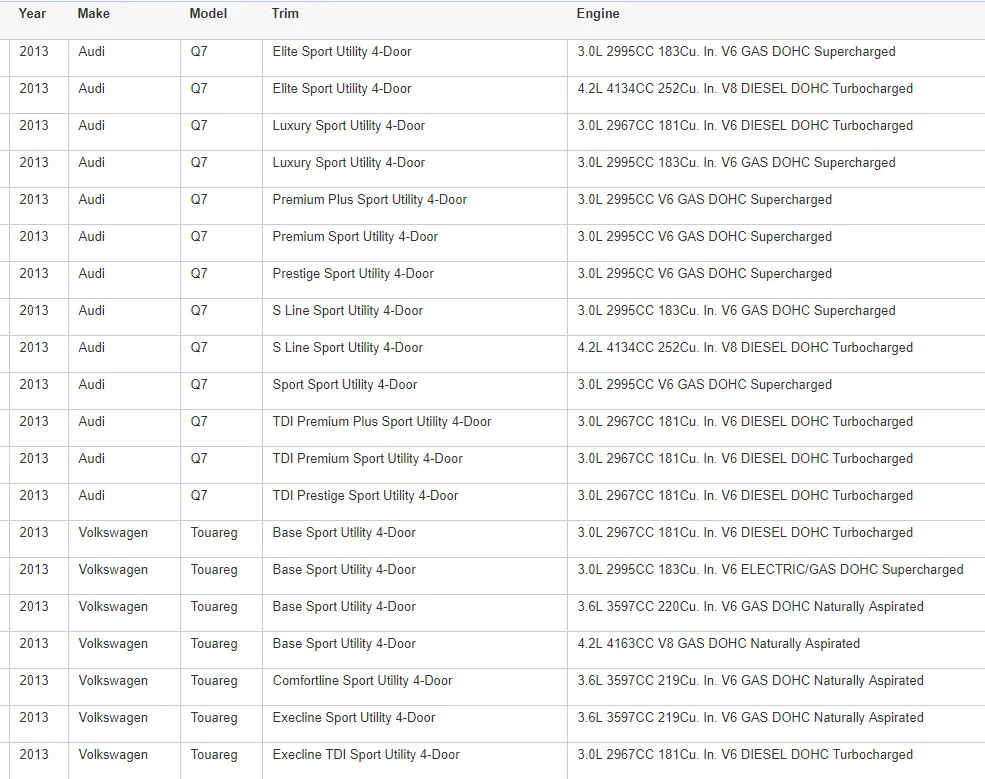Click 2013 year cell in TDI Premium Sport Utility row
Image resolution: width=985 pixels, height=779 pixels.
click(x=39, y=465)
